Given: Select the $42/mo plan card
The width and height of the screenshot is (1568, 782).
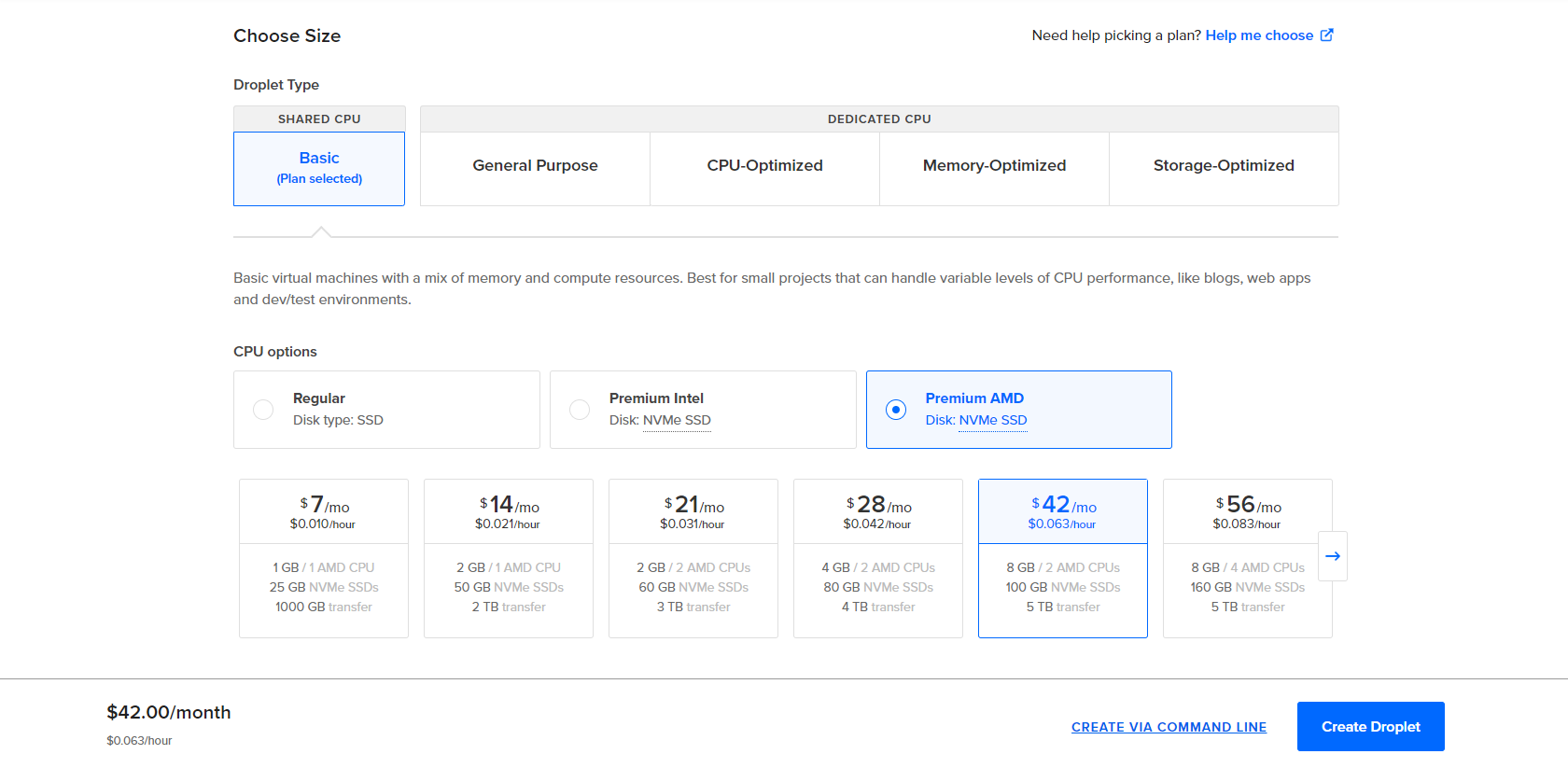Looking at the screenshot, I should coord(1063,558).
